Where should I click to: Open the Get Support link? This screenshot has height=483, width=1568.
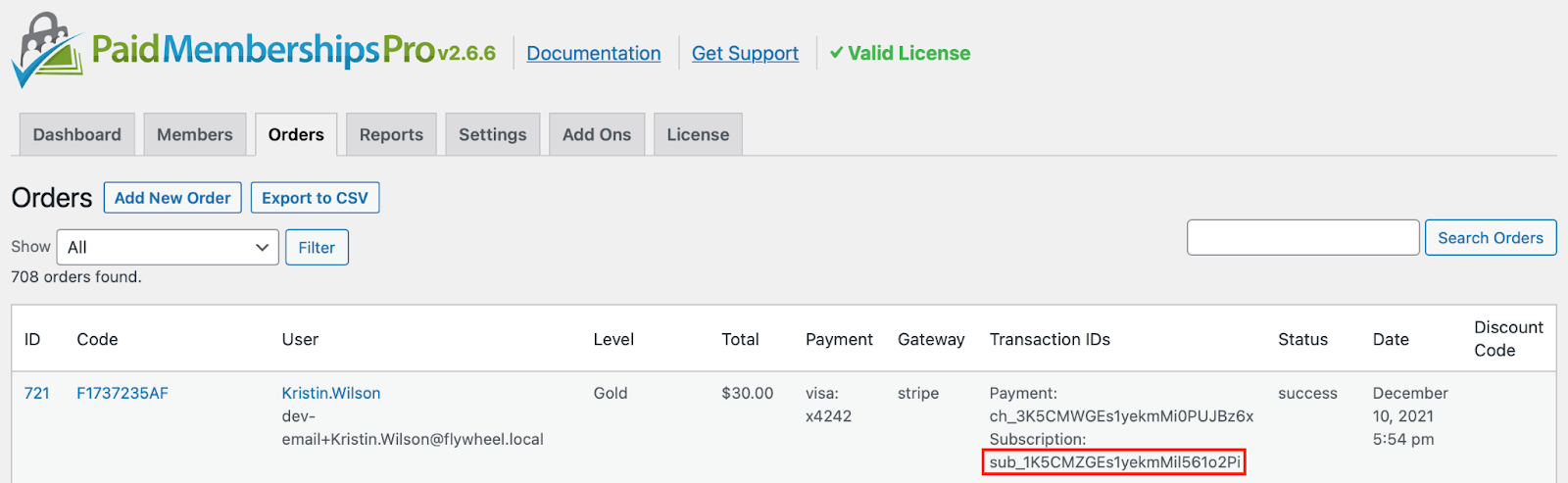(745, 53)
